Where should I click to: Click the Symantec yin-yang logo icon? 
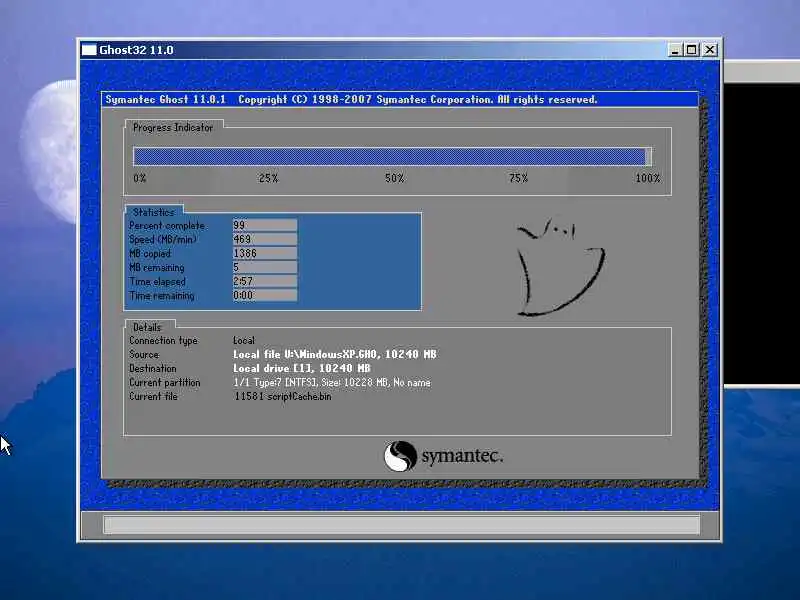[400, 456]
